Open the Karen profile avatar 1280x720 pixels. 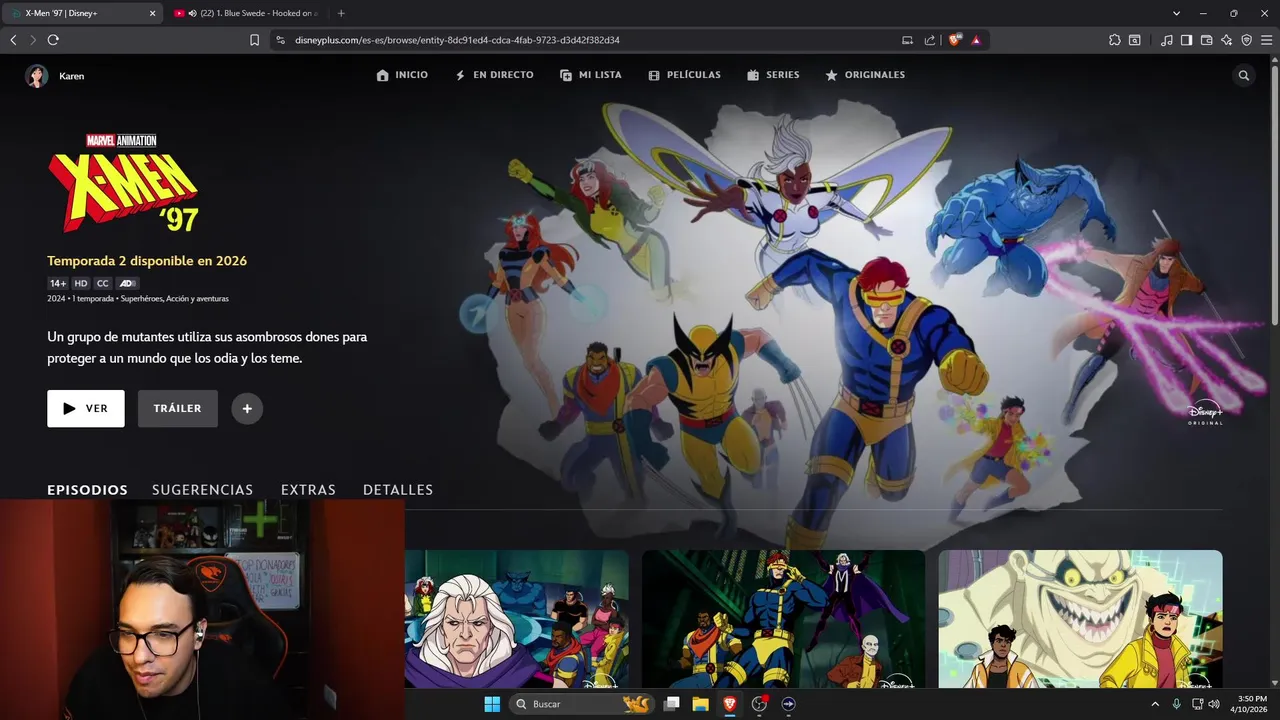click(37, 76)
